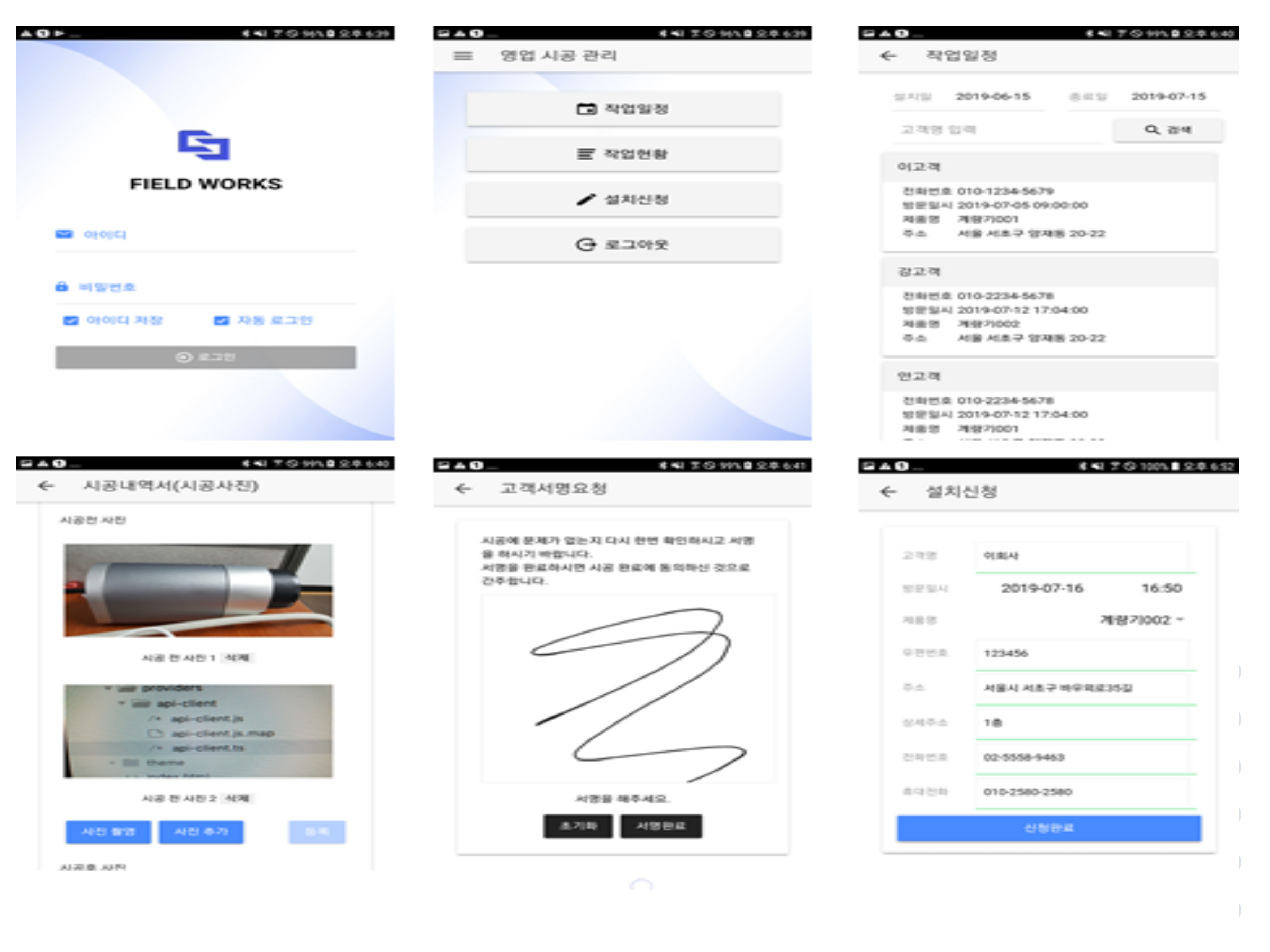Click the 사진 추가 button
1270x952 pixels.
[x=201, y=832]
